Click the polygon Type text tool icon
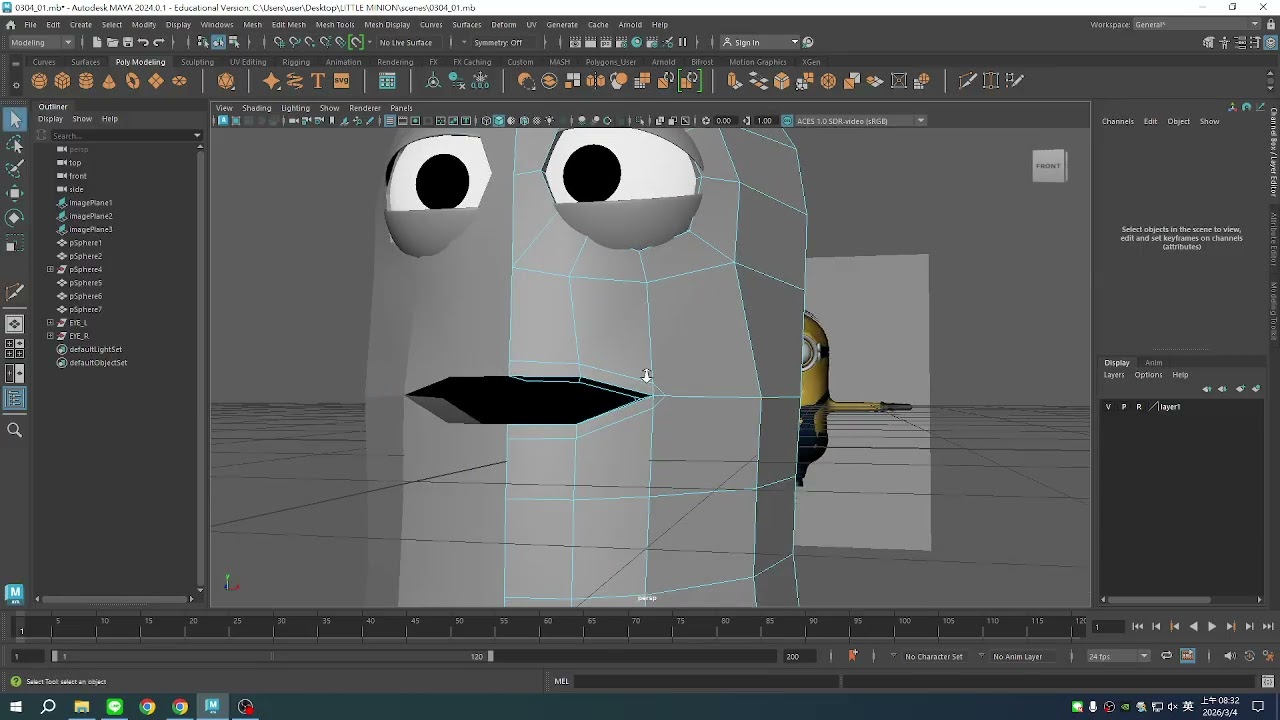 318,81
